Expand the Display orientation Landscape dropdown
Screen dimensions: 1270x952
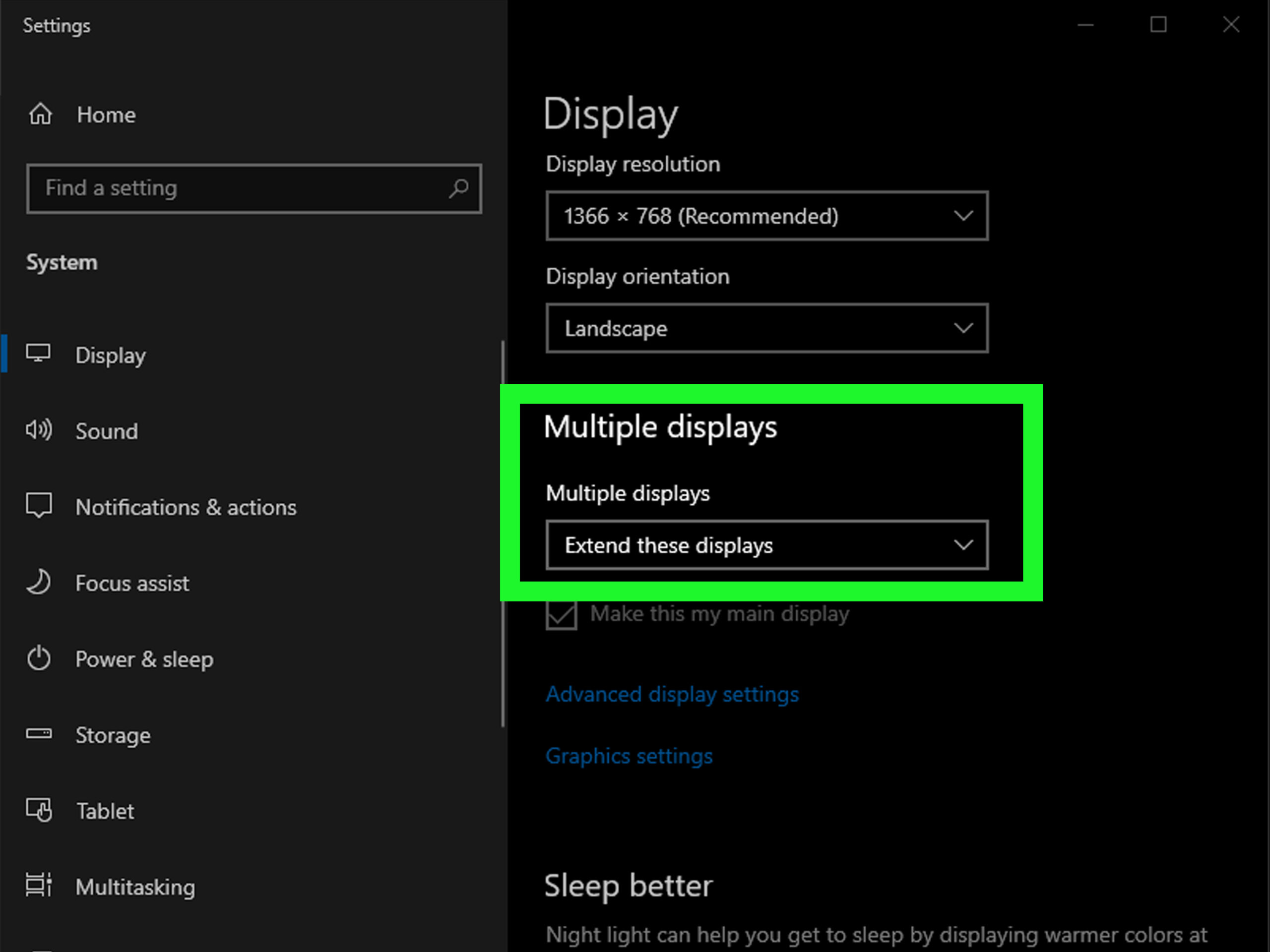766,328
